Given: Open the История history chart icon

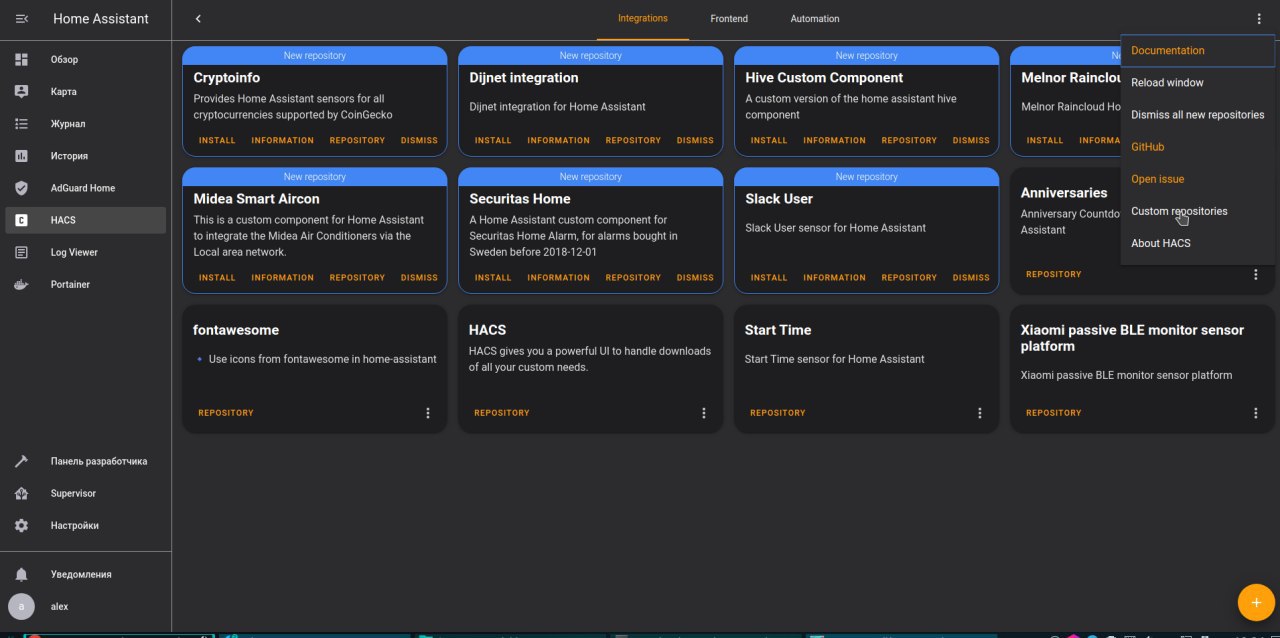Looking at the screenshot, I should 22,156.
